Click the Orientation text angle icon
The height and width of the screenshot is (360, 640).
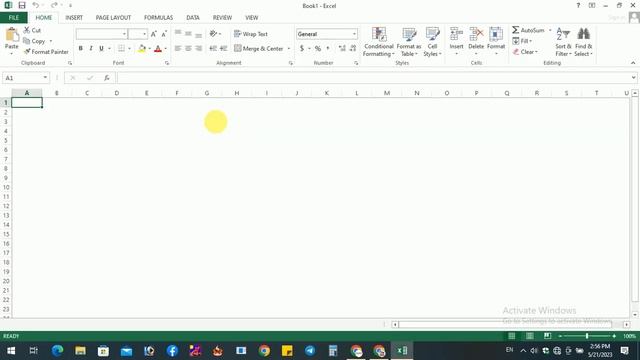coord(213,33)
